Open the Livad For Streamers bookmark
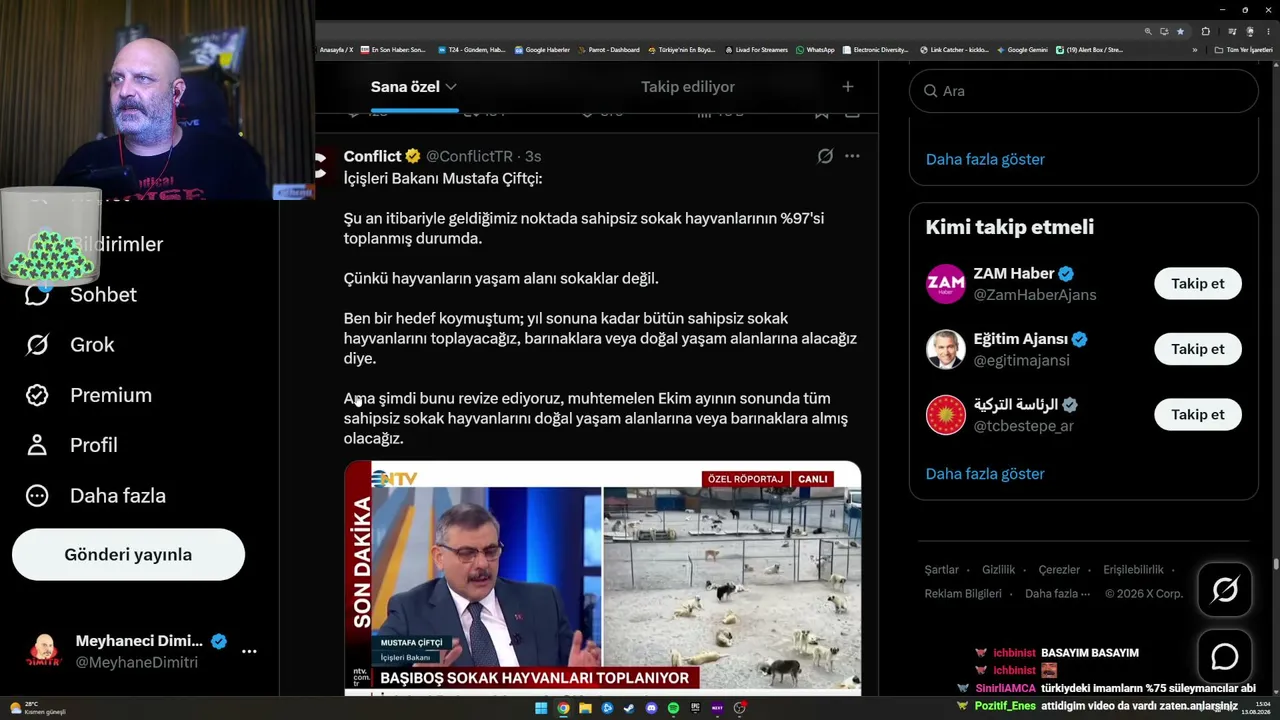The image size is (1280, 720). 756,50
